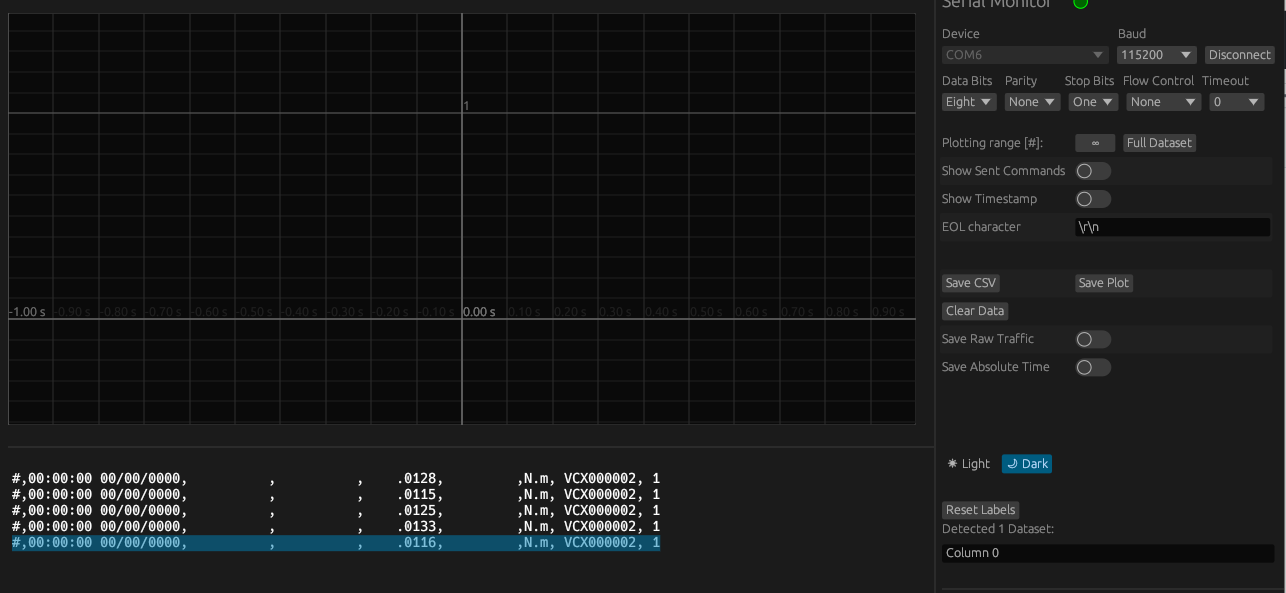
Task: Toggle Save Raw Traffic switch
Action: [x=1093, y=339]
